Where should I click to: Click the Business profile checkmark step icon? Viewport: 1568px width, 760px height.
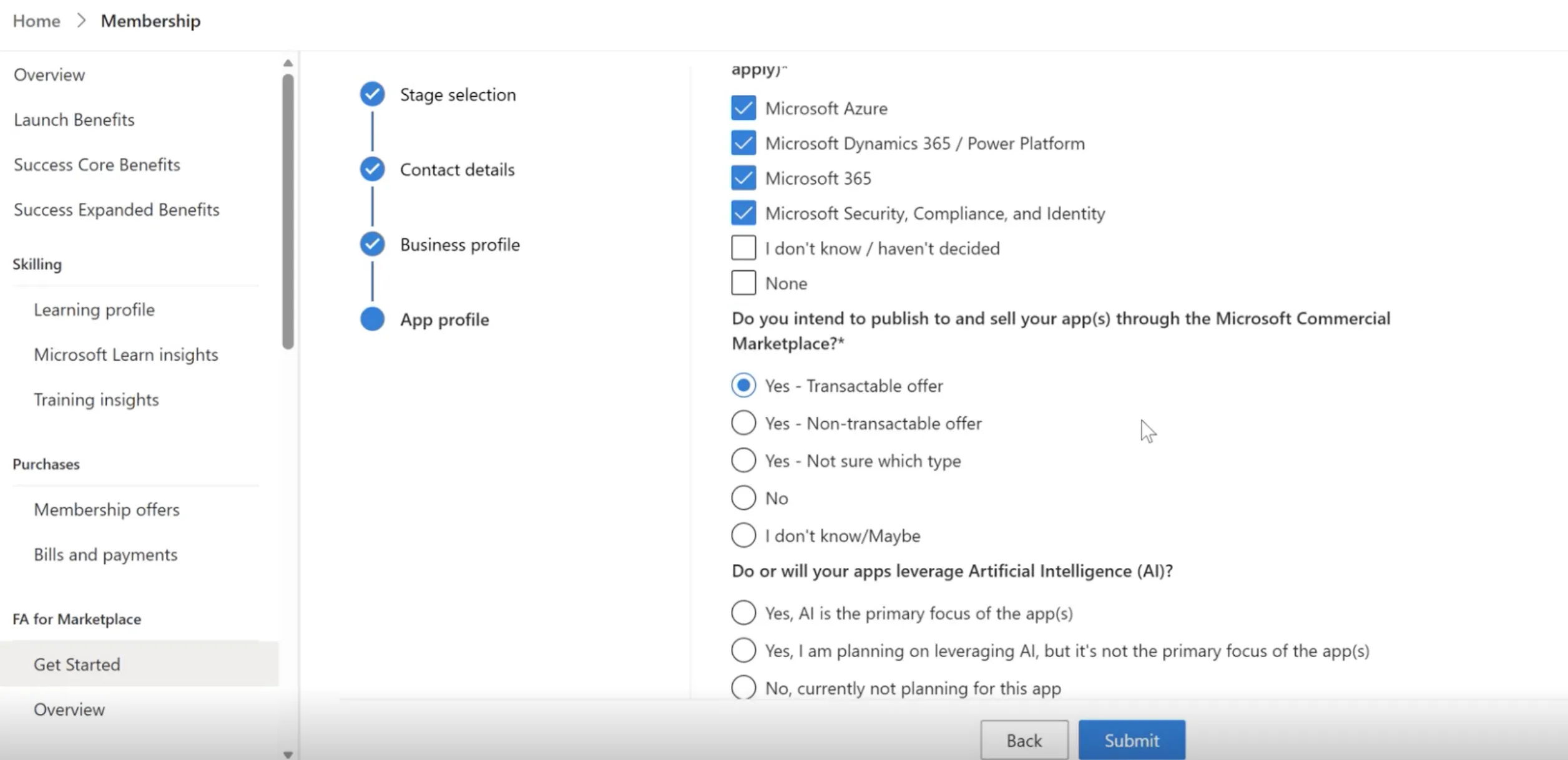click(372, 244)
